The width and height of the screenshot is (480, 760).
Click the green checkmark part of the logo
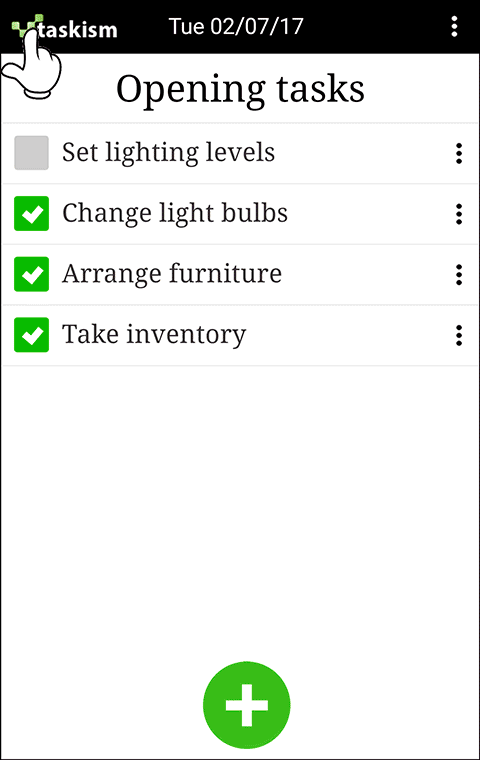(26, 25)
